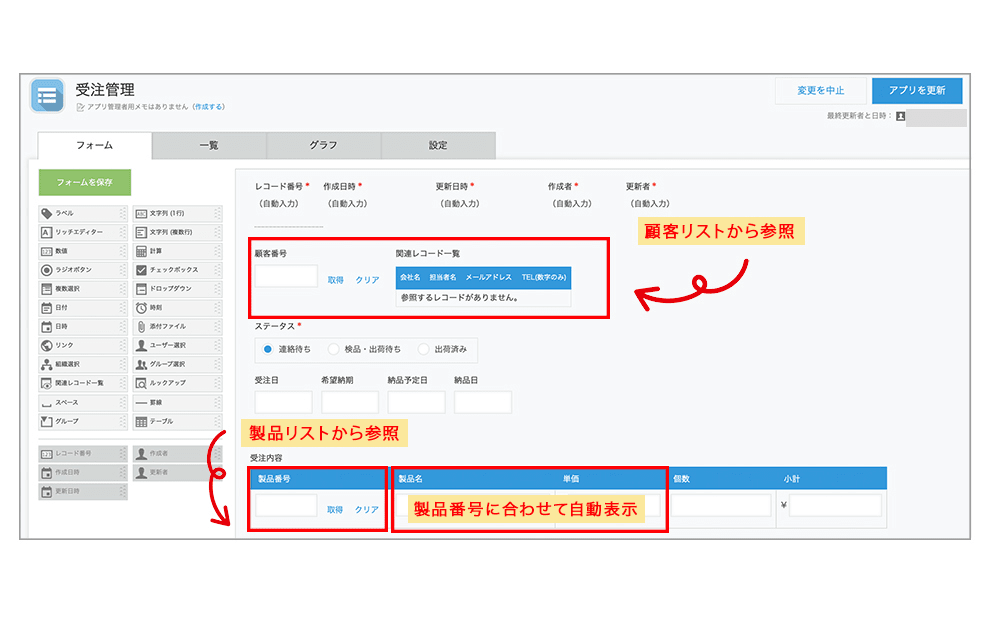Screen dimensions: 990x627
Task: Select the ユーザー選択 field element
Action: 174,345
